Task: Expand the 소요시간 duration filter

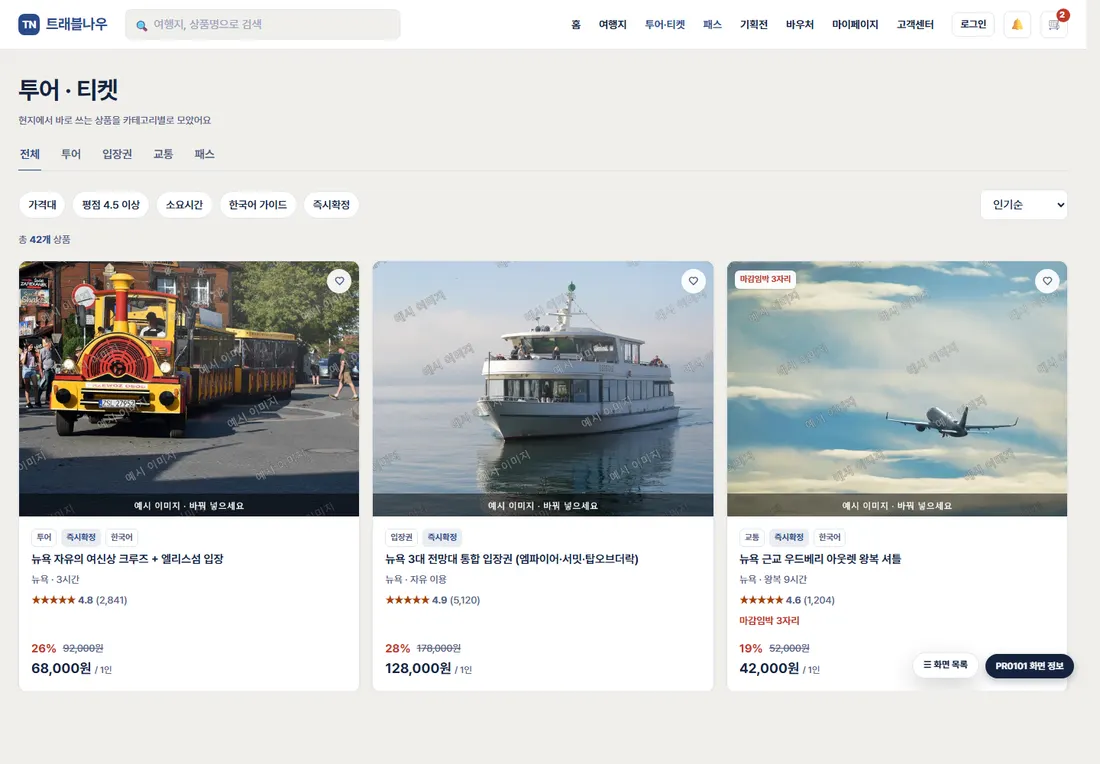Action: click(184, 205)
